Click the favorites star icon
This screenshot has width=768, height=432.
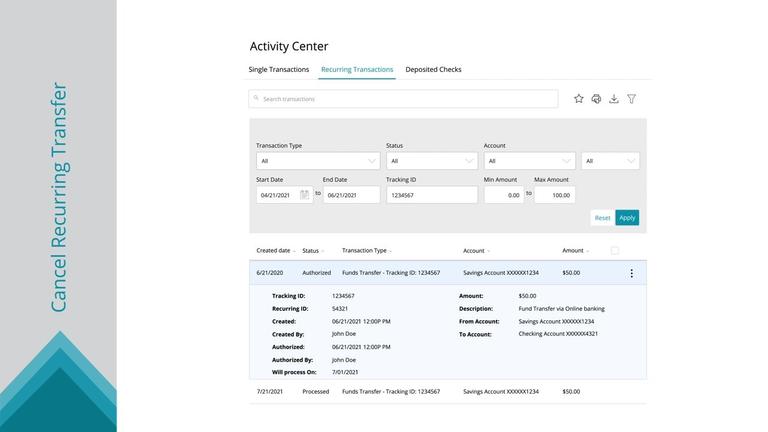[x=578, y=98]
